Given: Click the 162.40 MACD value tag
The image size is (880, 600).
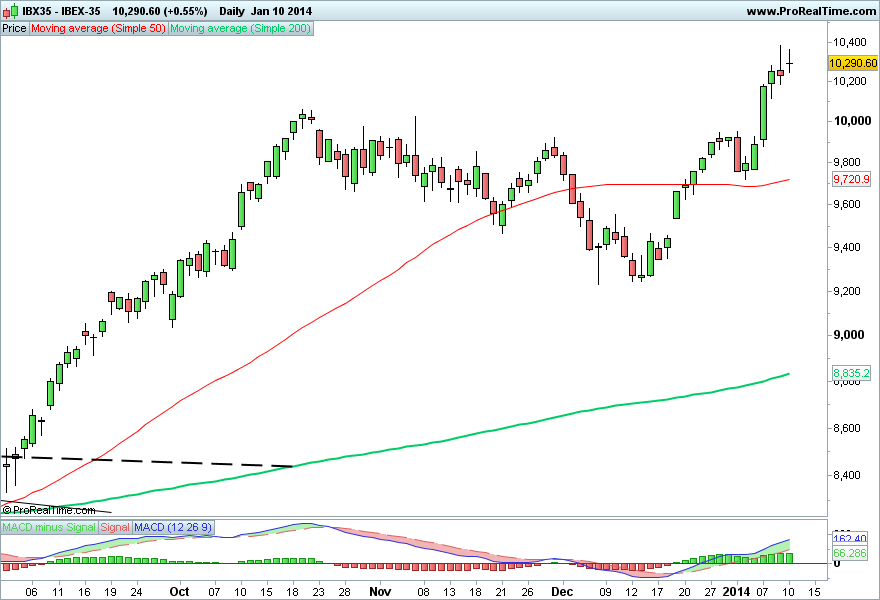Looking at the screenshot, I should (x=850, y=538).
